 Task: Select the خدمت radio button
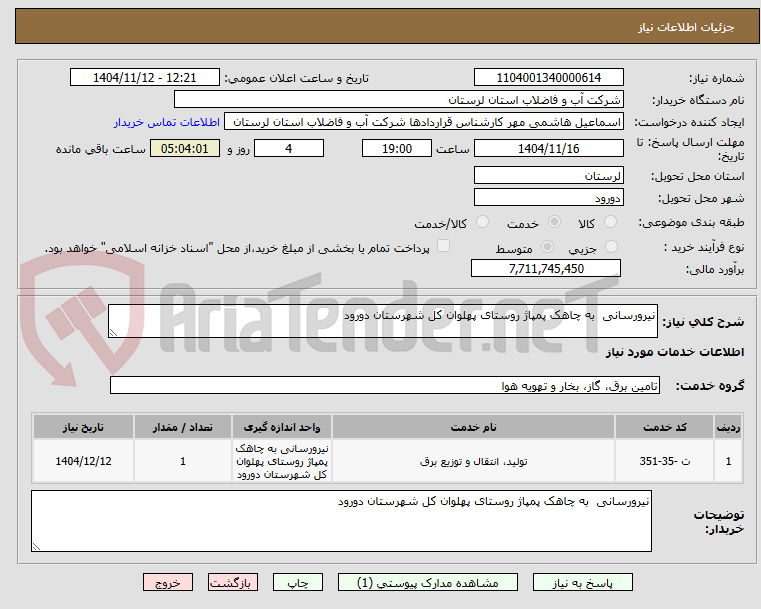(x=554, y=222)
